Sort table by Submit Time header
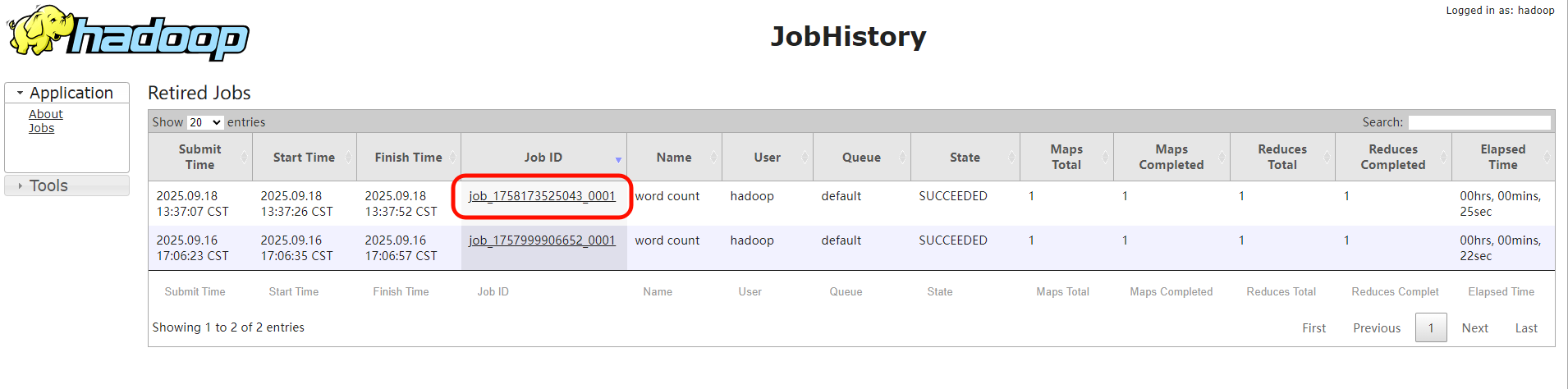1568x389 pixels. point(199,157)
